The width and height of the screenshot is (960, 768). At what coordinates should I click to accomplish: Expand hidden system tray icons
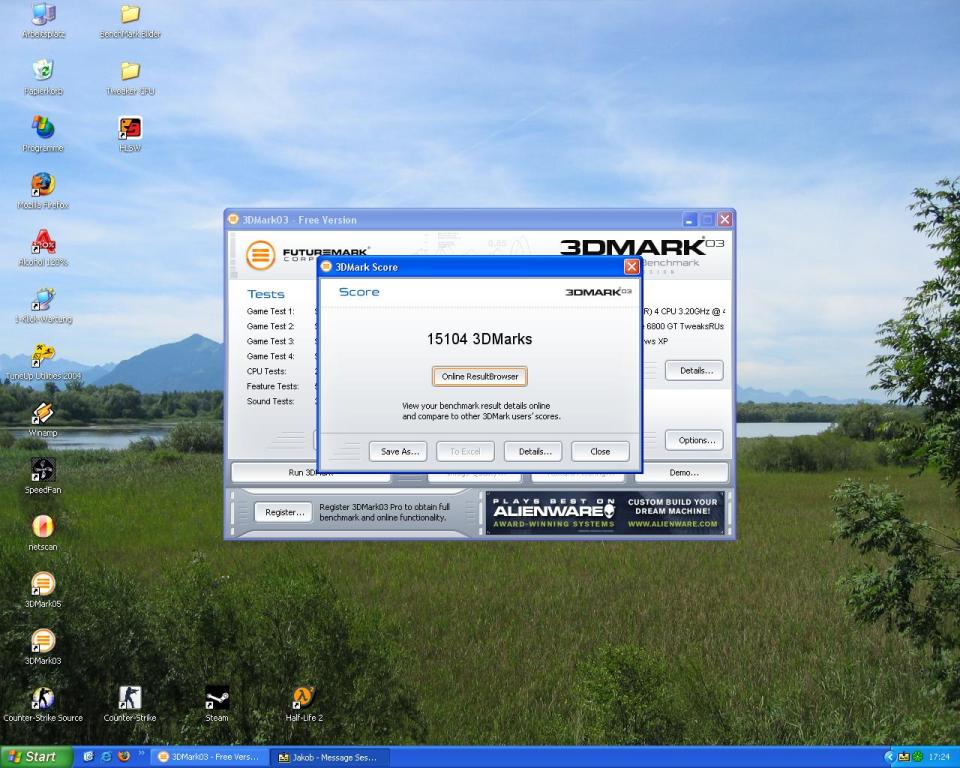890,757
